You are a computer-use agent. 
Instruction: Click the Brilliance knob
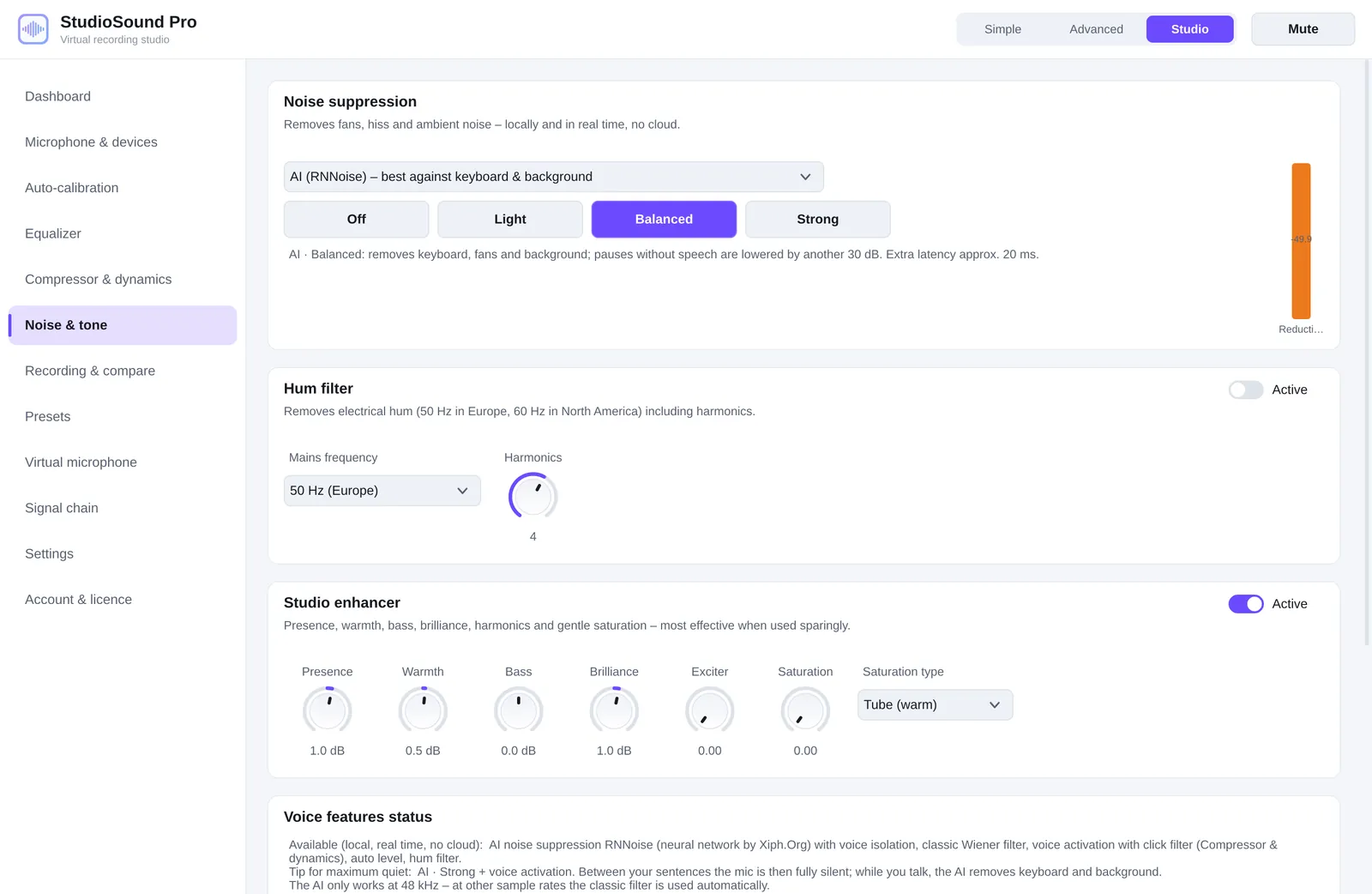[614, 710]
